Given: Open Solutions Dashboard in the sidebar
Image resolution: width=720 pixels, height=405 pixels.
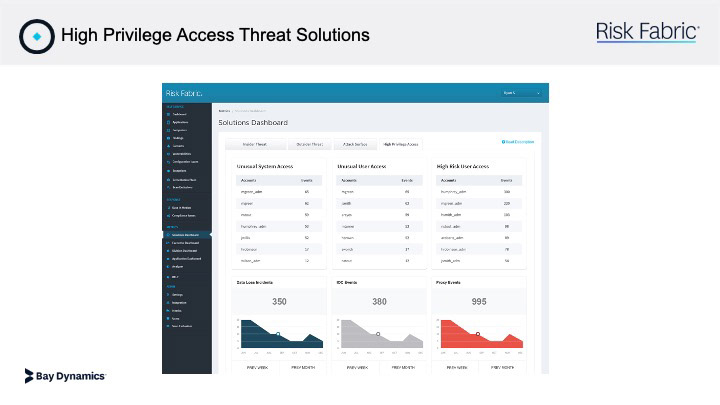Looking at the screenshot, I should click(185, 235).
